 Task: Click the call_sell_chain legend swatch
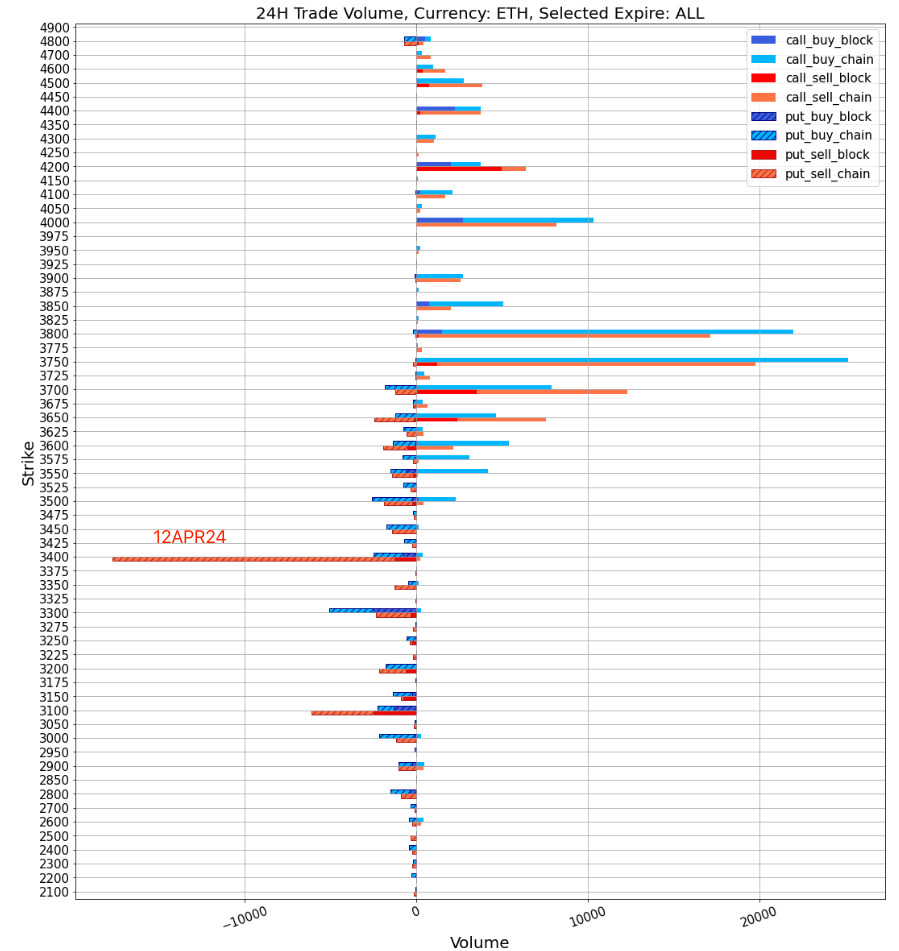(x=765, y=98)
